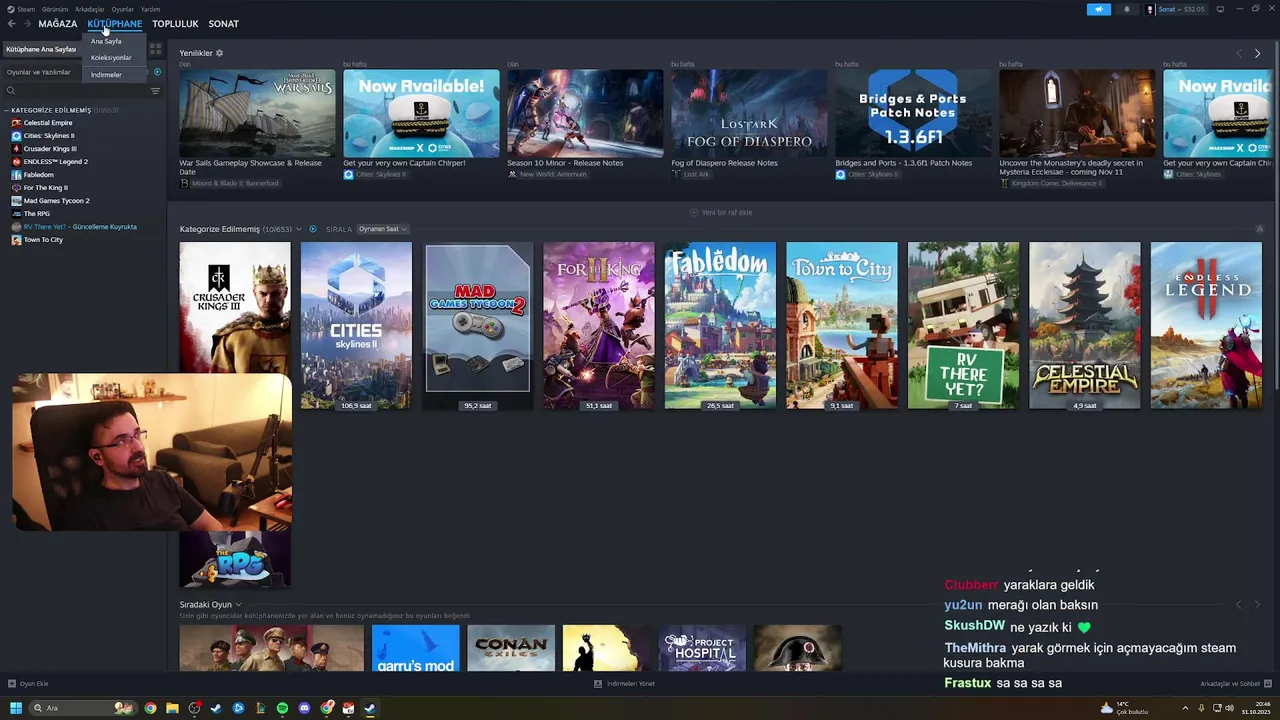Click the Celestial Empire game icon in sidebar
The width and height of the screenshot is (1280, 720).
[16, 123]
